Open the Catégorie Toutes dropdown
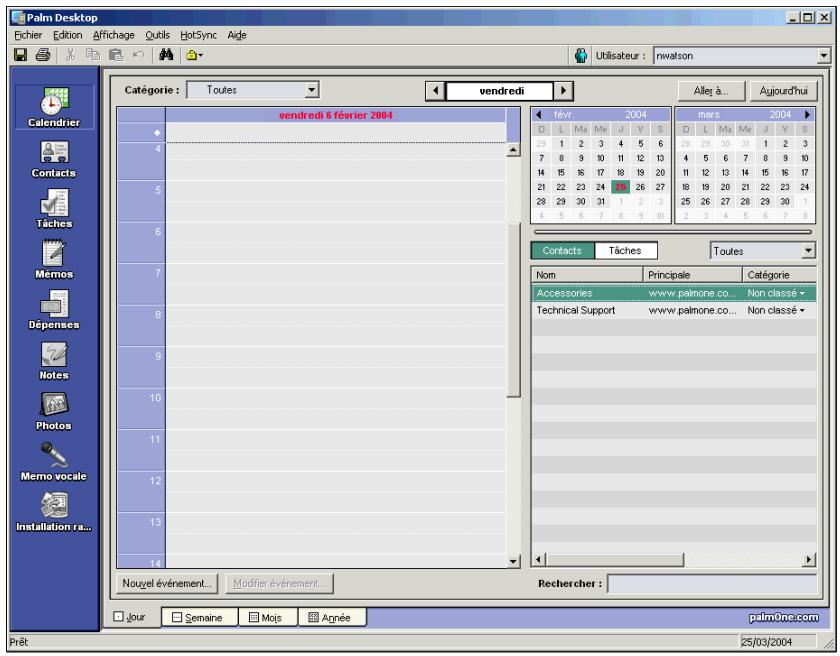Screen dimensions: 840x656 click(x=312, y=90)
